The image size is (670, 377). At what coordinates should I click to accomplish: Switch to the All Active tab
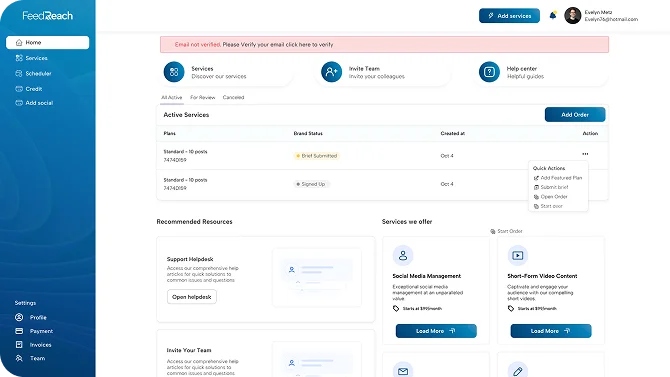(171, 97)
